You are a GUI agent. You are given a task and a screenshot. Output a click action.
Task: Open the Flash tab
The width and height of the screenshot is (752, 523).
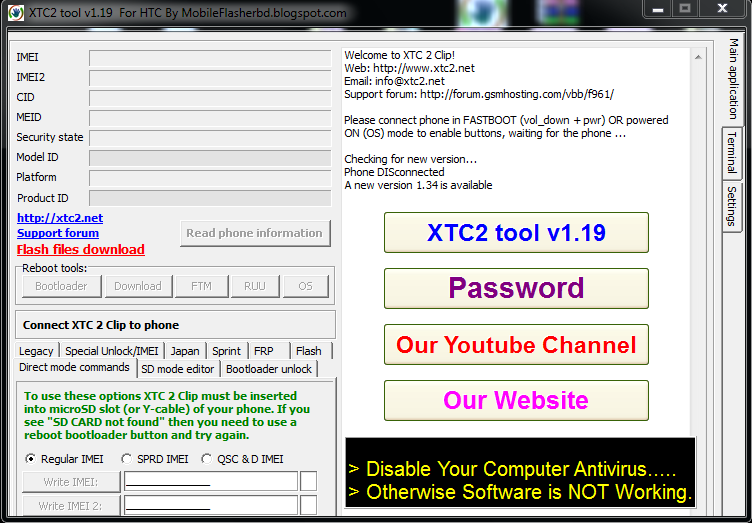[x=309, y=351]
